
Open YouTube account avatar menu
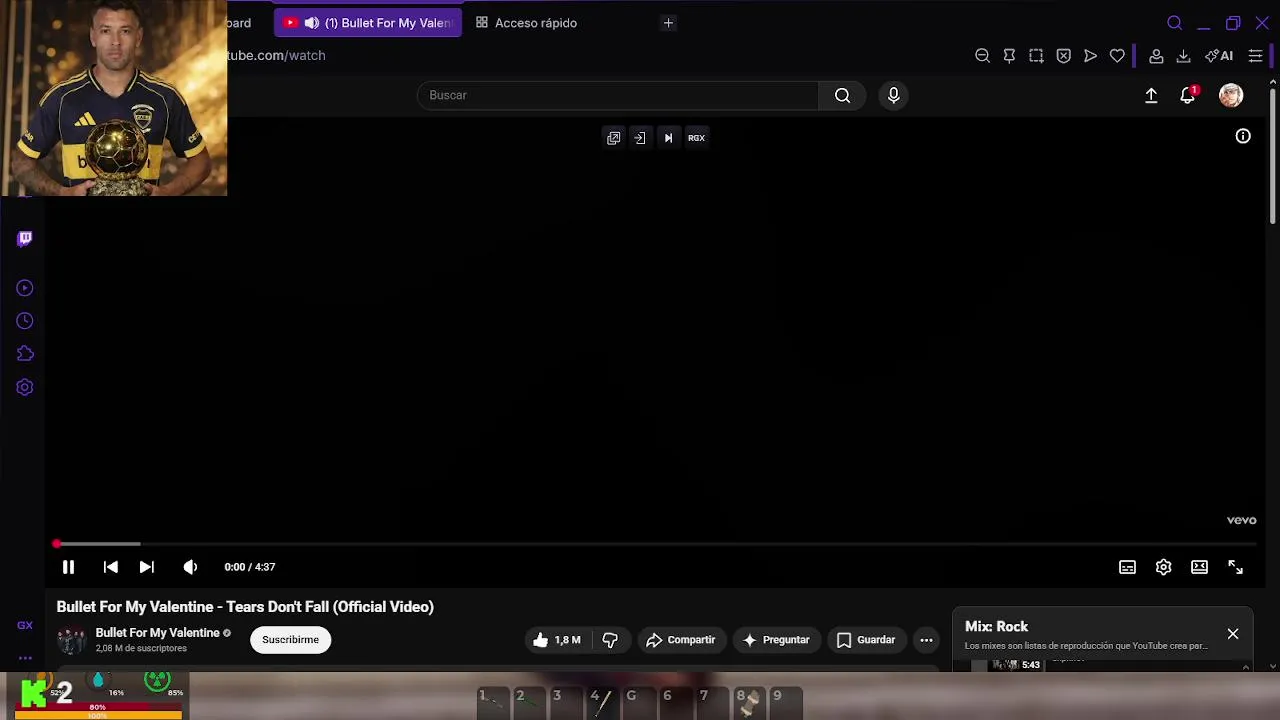tap(1231, 95)
